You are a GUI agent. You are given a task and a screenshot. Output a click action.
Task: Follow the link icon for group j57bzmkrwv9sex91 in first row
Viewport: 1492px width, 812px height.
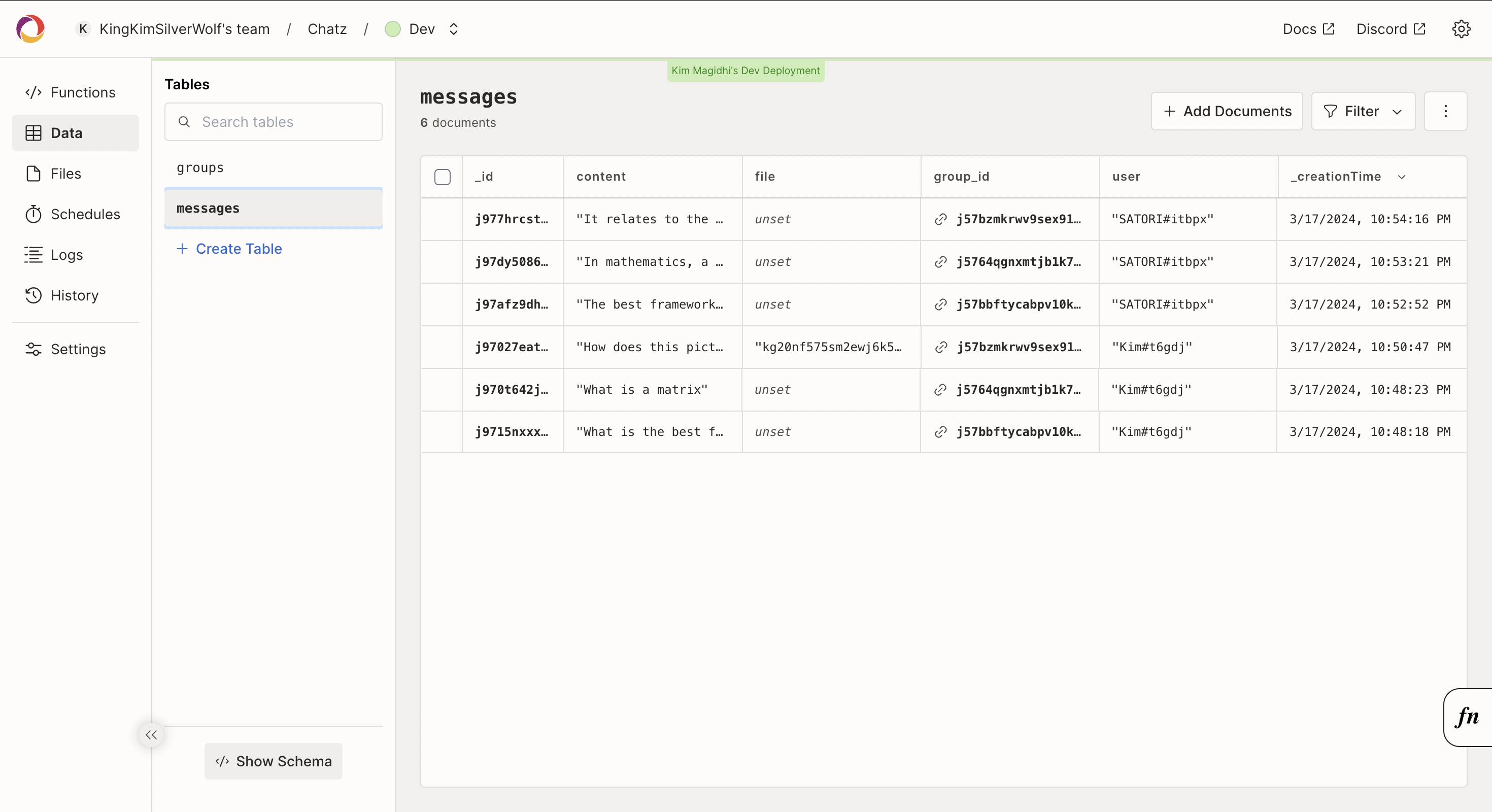(940, 220)
